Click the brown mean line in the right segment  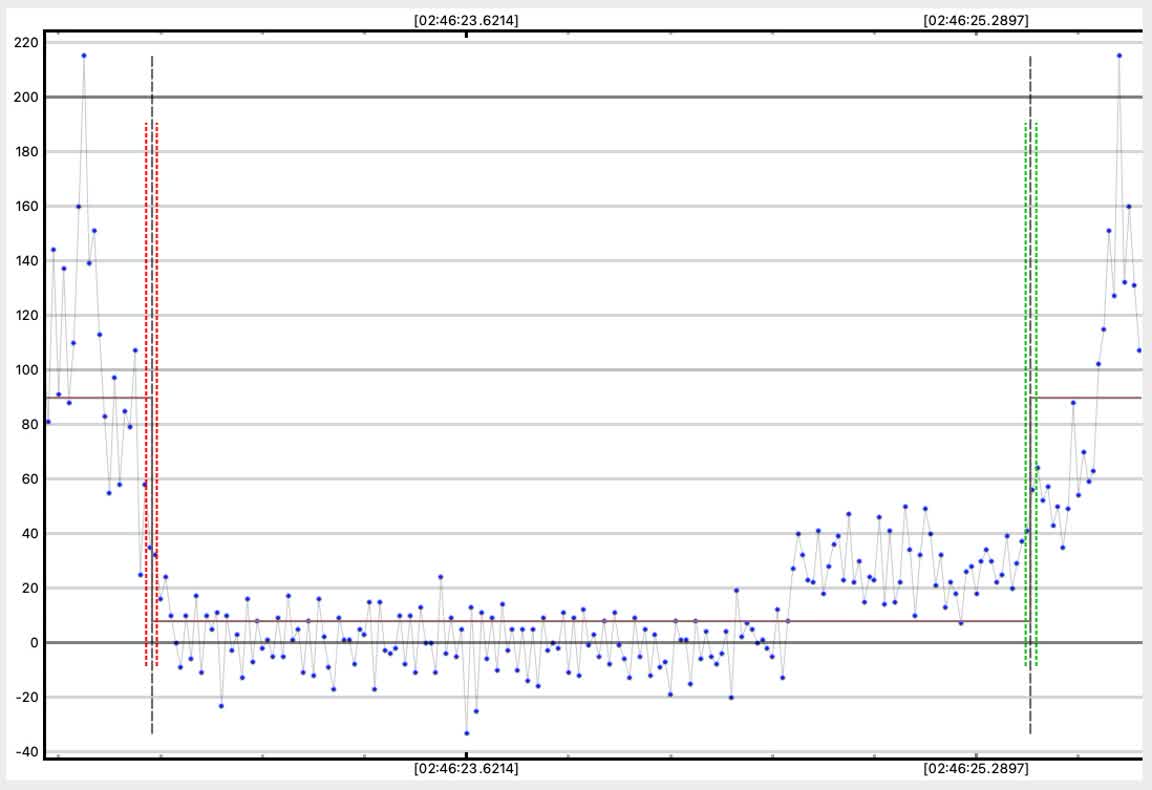tap(1088, 397)
